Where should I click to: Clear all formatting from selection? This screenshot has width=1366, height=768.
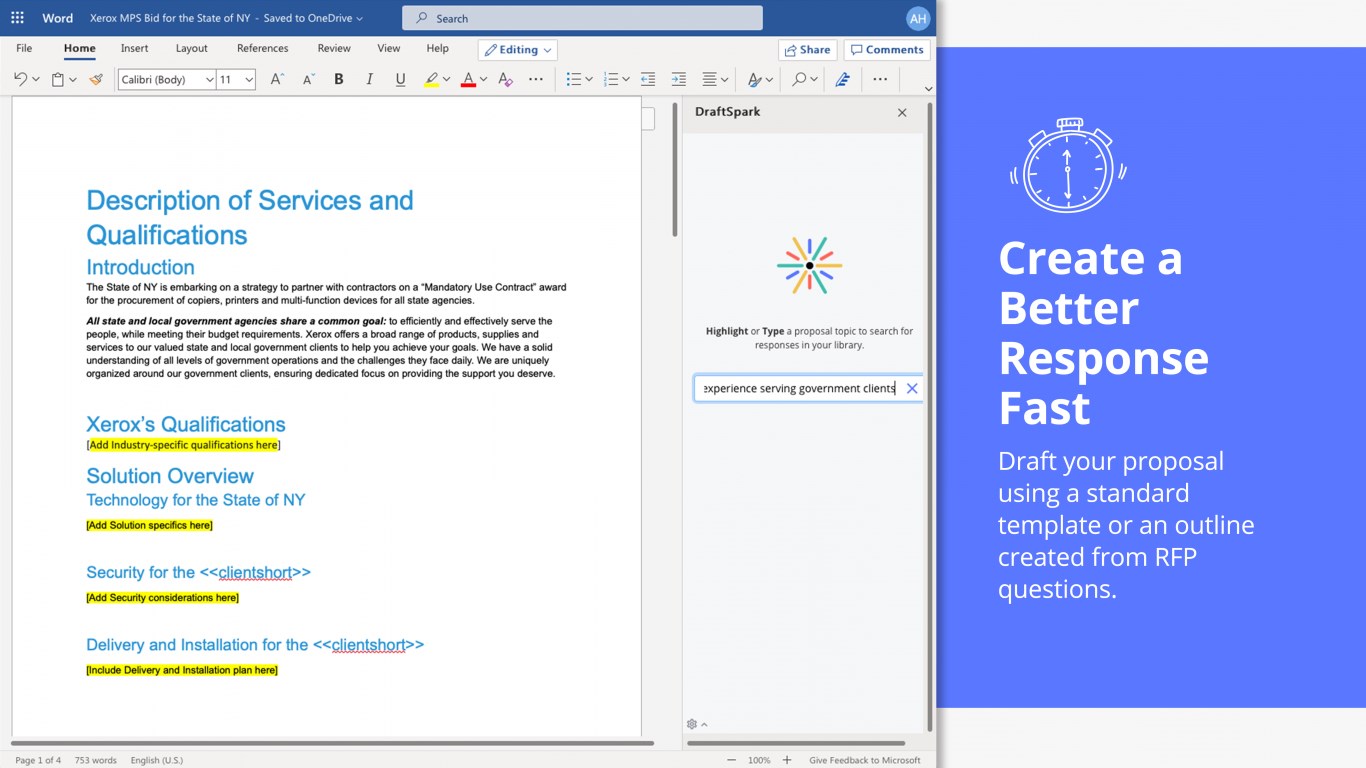505,79
